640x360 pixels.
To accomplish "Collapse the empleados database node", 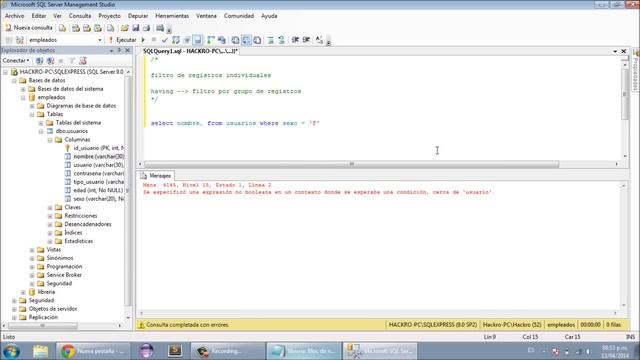I will tap(23, 98).
